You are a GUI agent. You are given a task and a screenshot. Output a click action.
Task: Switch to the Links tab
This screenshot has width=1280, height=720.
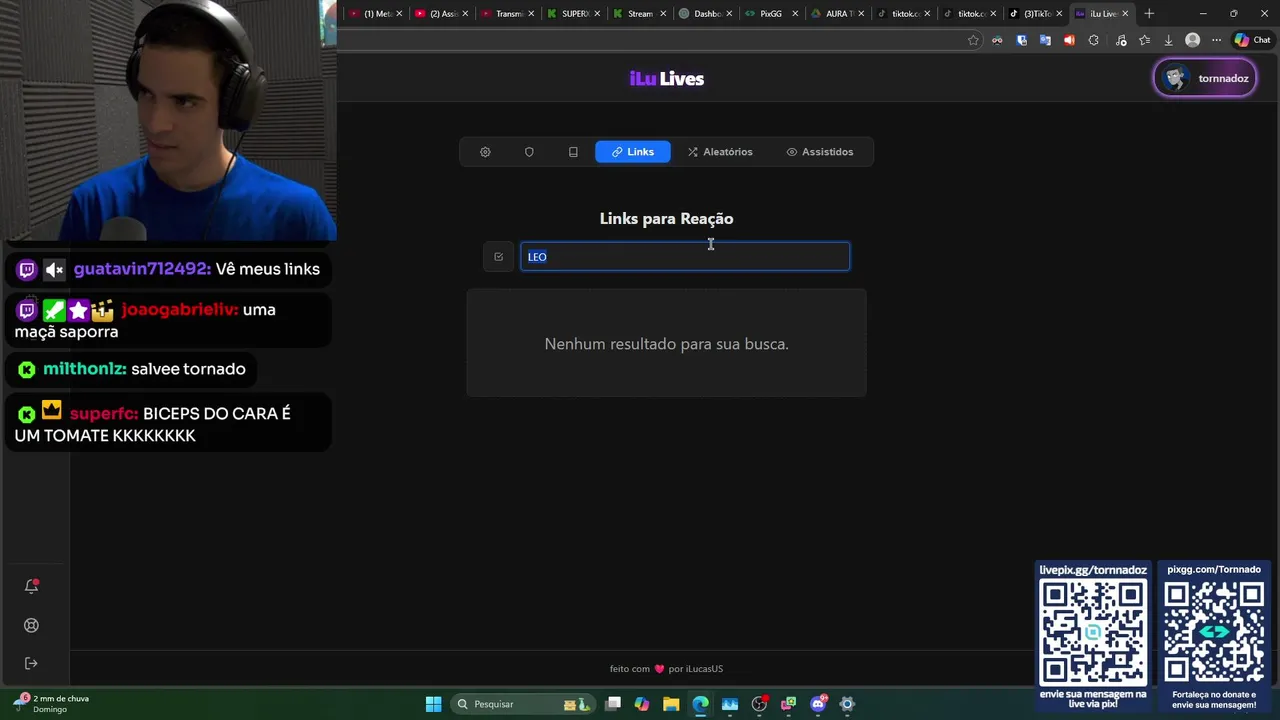(633, 152)
